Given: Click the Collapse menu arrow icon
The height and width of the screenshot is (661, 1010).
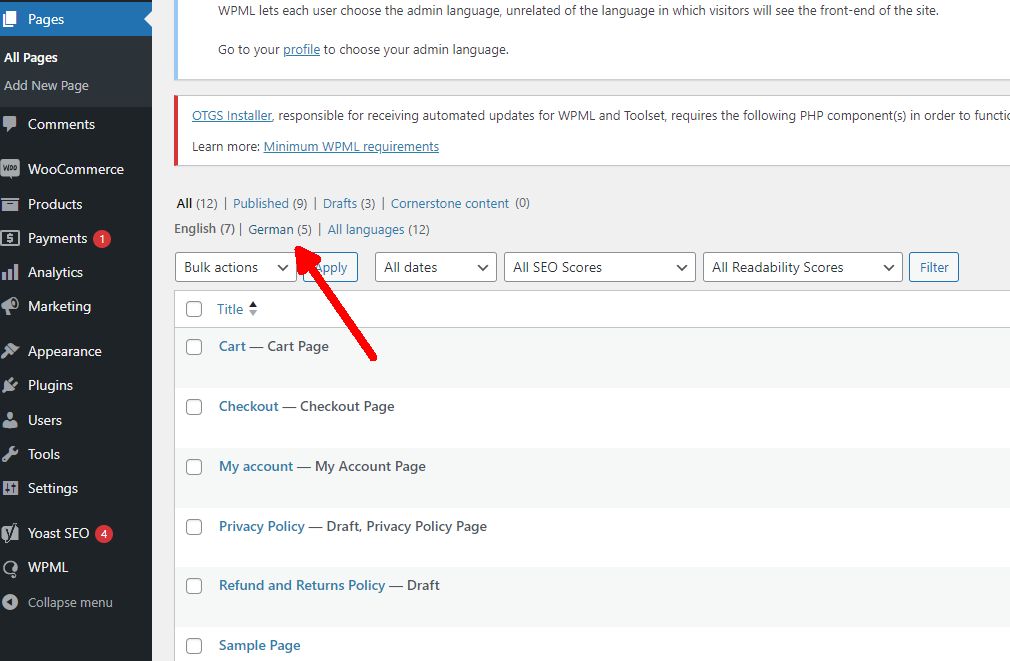Looking at the screenshot, I should (x=10, y=602).
